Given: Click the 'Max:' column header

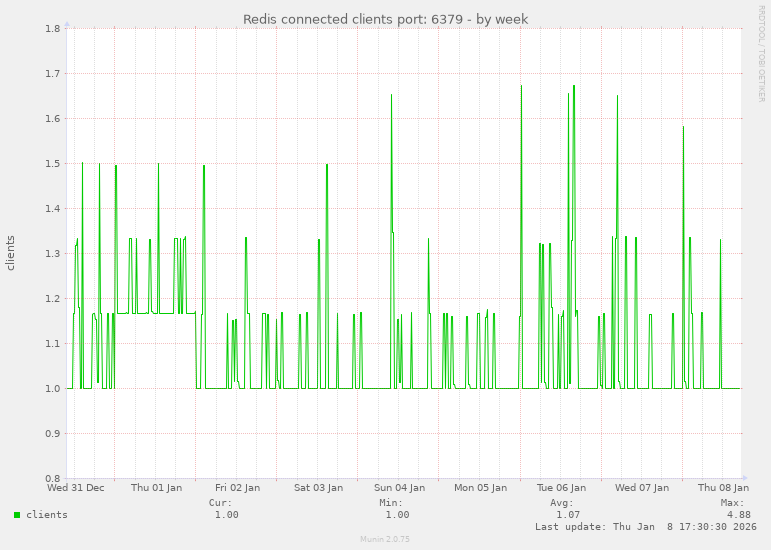Looking at the screenshot, I should 732,503.
